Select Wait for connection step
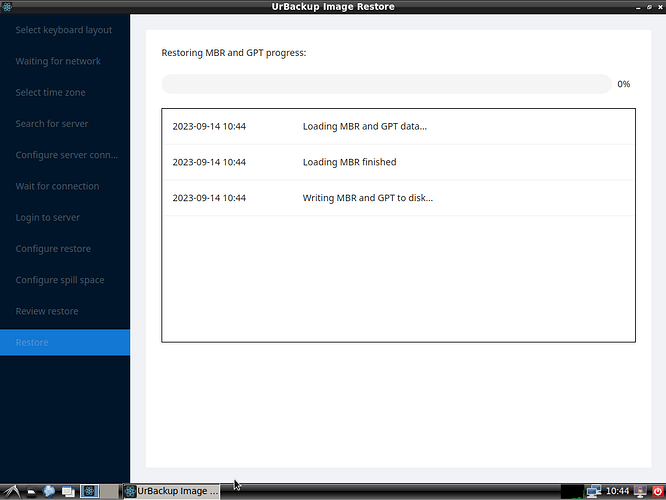Screen dimensions: 666x500 pos(57,186)
